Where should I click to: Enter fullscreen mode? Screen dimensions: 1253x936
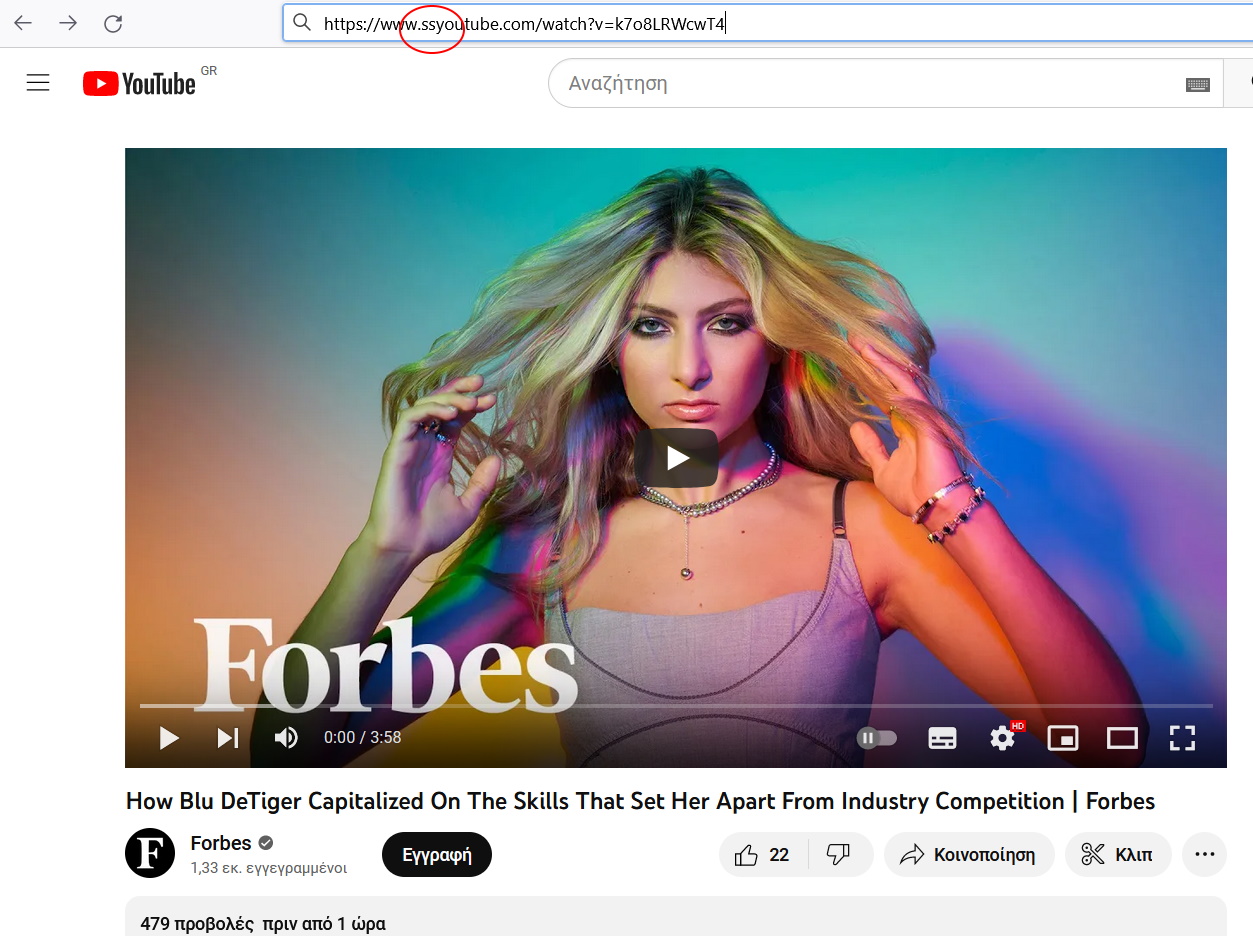(1182, 738)
